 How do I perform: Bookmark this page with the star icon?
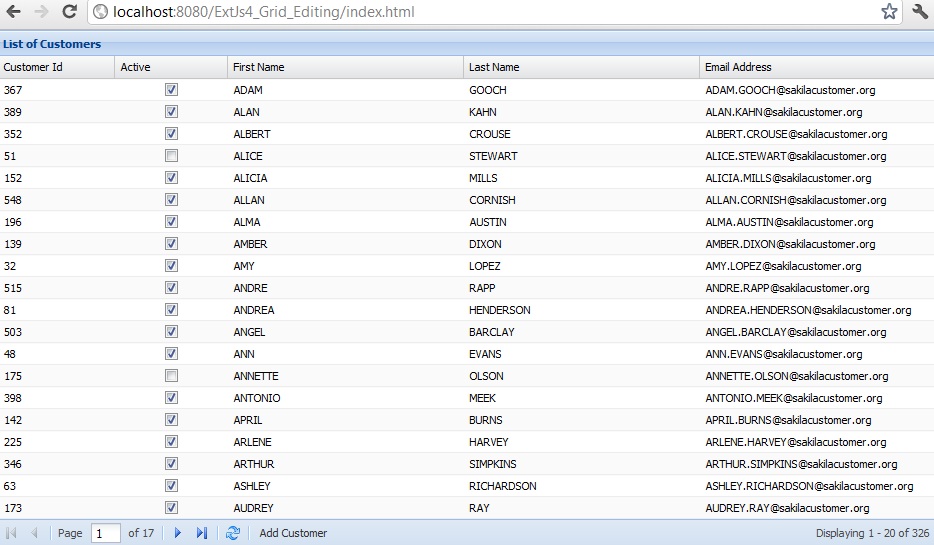click(x=889, y=11)
